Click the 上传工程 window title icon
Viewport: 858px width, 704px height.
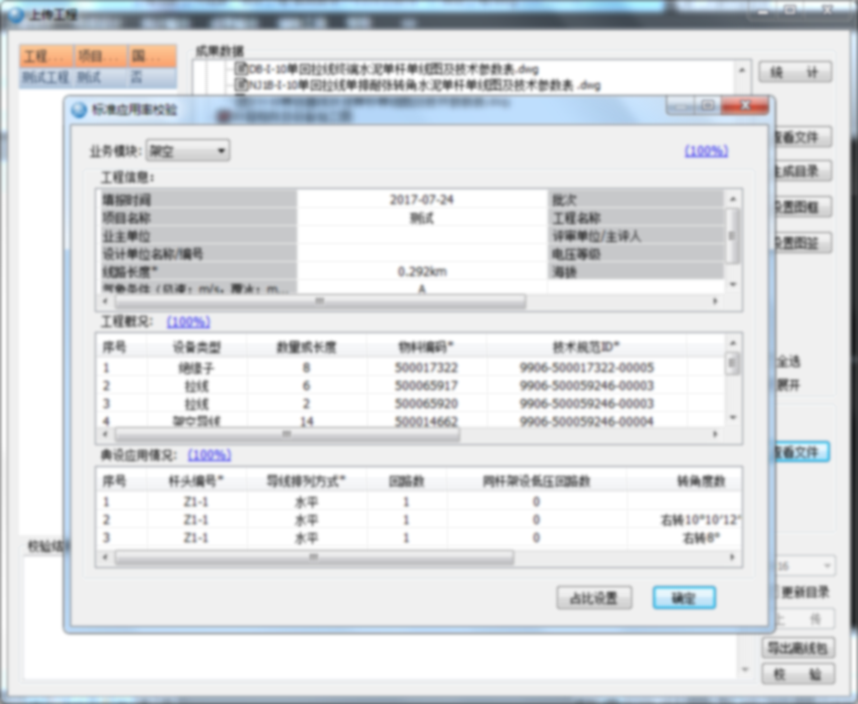pyautogui.click(x=14, y=13)
